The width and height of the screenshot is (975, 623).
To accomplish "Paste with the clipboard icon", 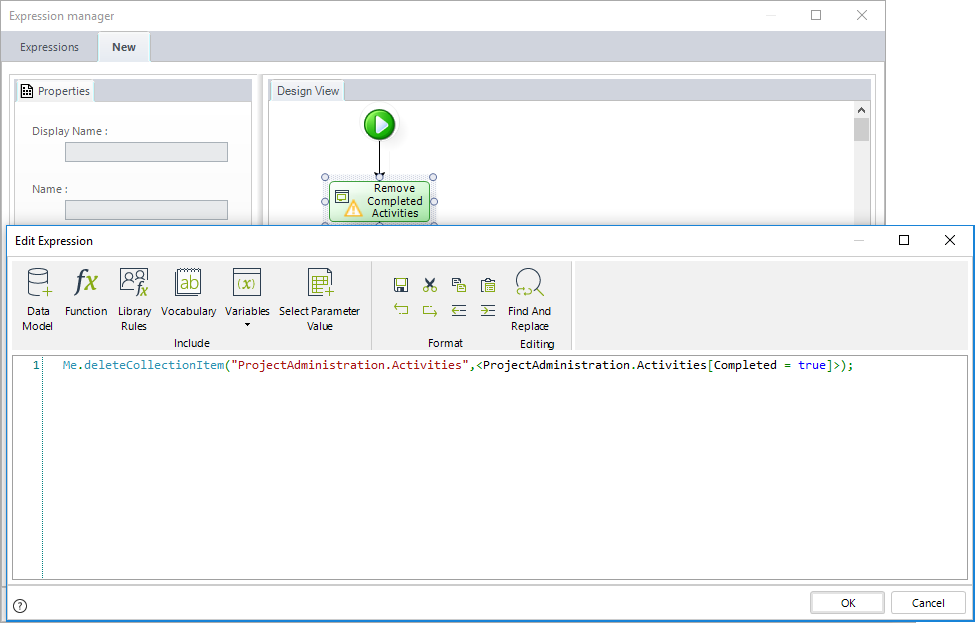I will click(x=488, y=285).
